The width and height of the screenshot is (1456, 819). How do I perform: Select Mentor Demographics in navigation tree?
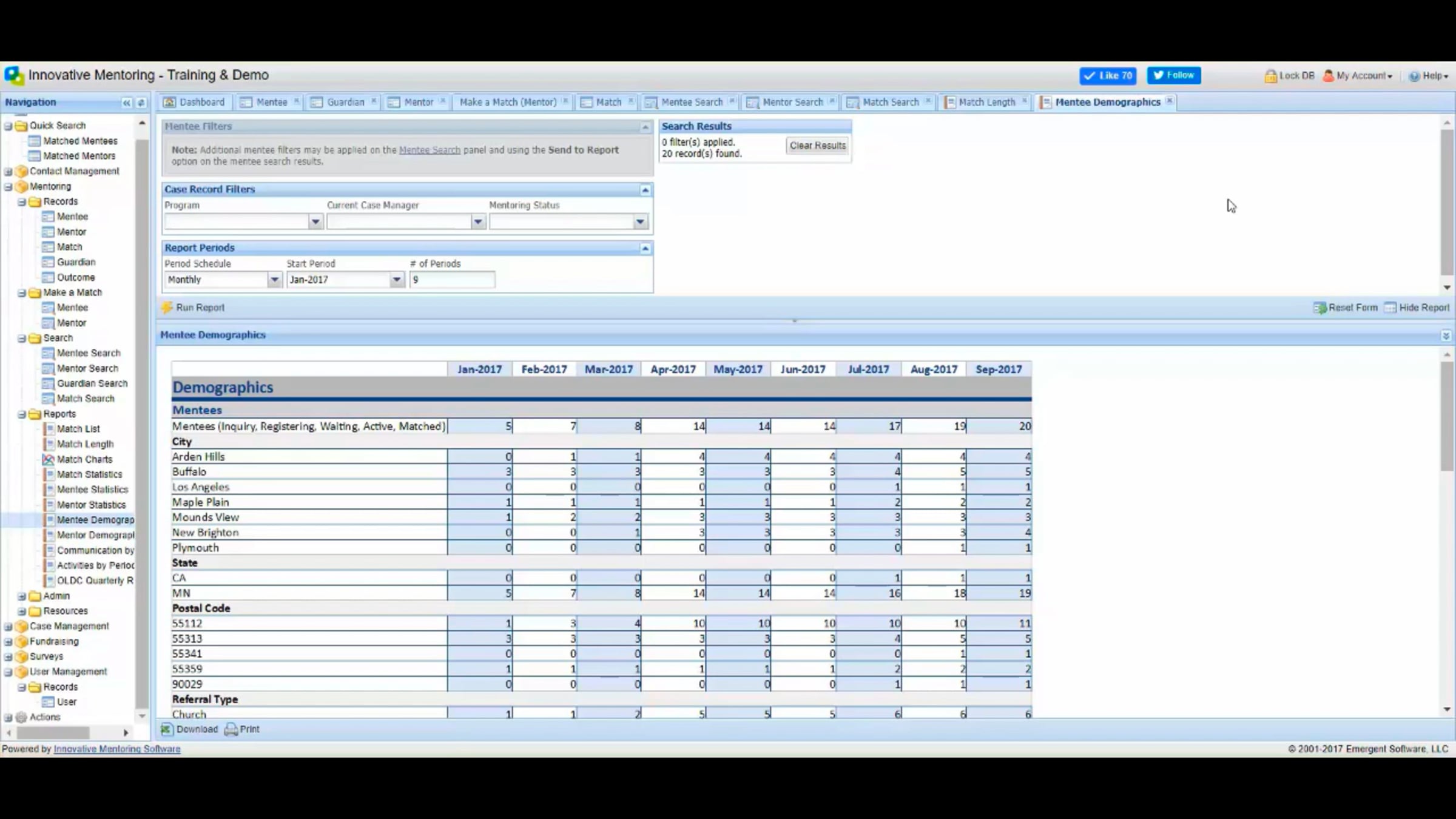[95, 535]
